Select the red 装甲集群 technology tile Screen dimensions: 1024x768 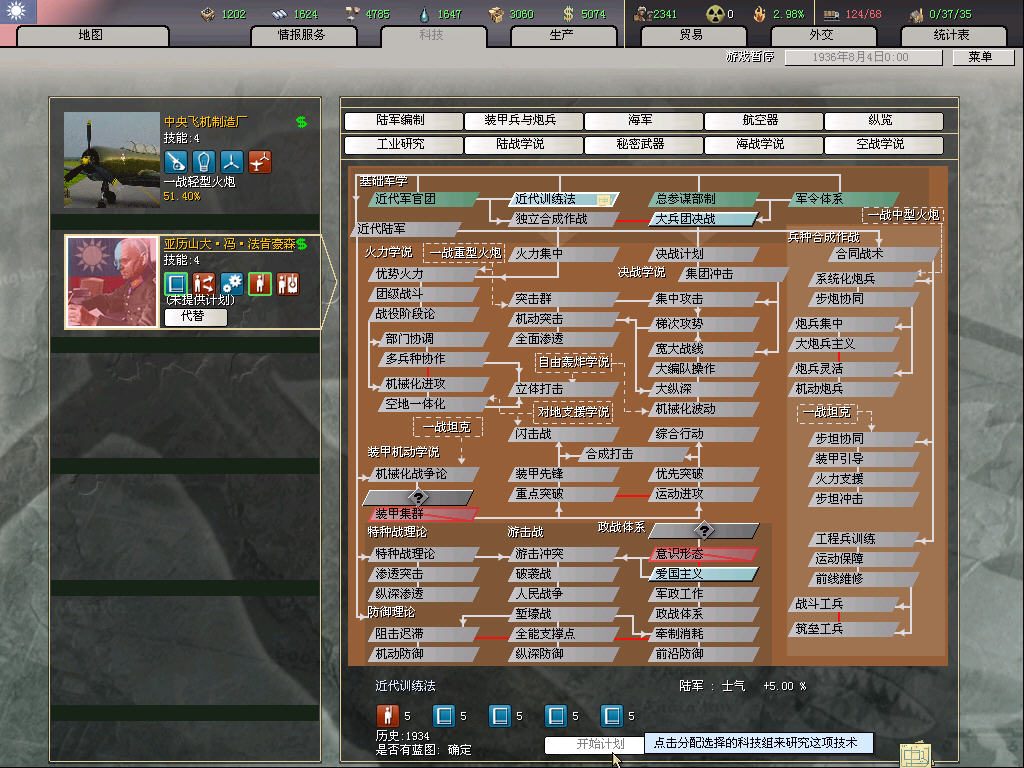[422, 515]
